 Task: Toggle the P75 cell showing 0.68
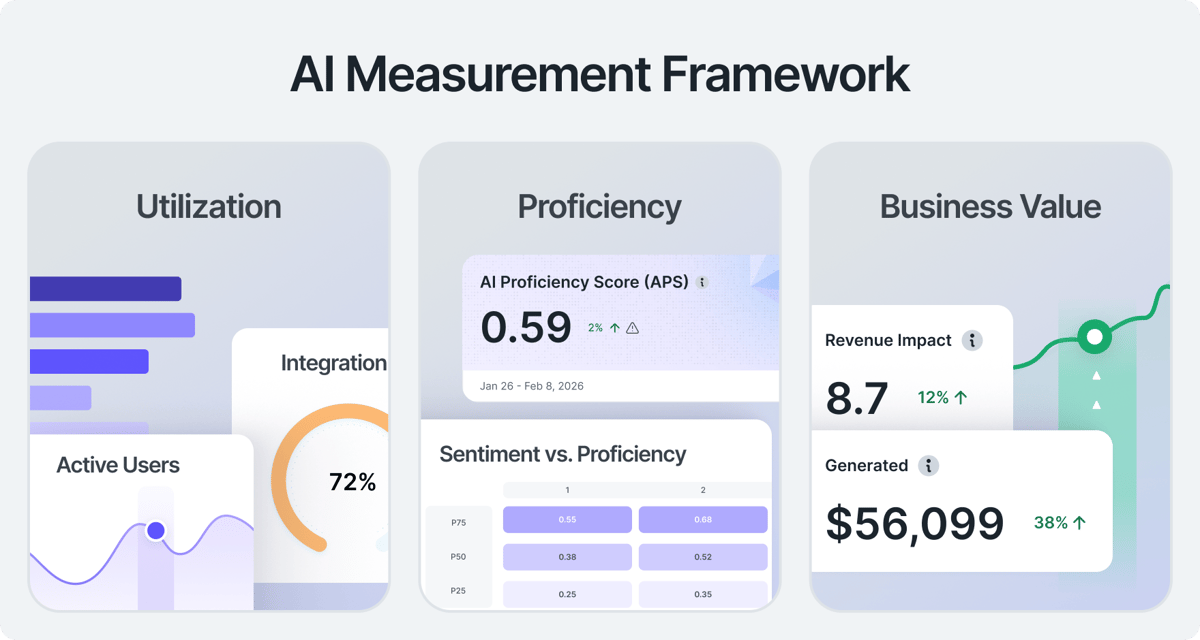(703, 519)
